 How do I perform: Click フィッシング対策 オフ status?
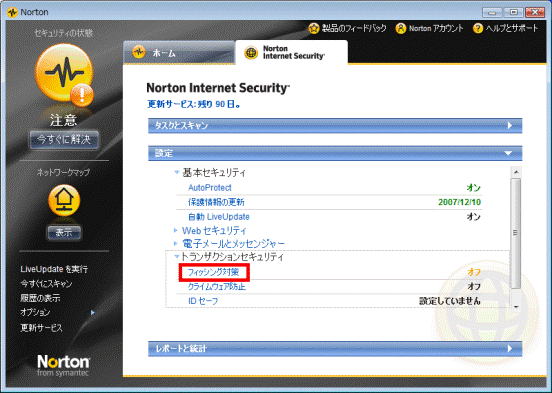pyautogui.click(x=474, y=272)
